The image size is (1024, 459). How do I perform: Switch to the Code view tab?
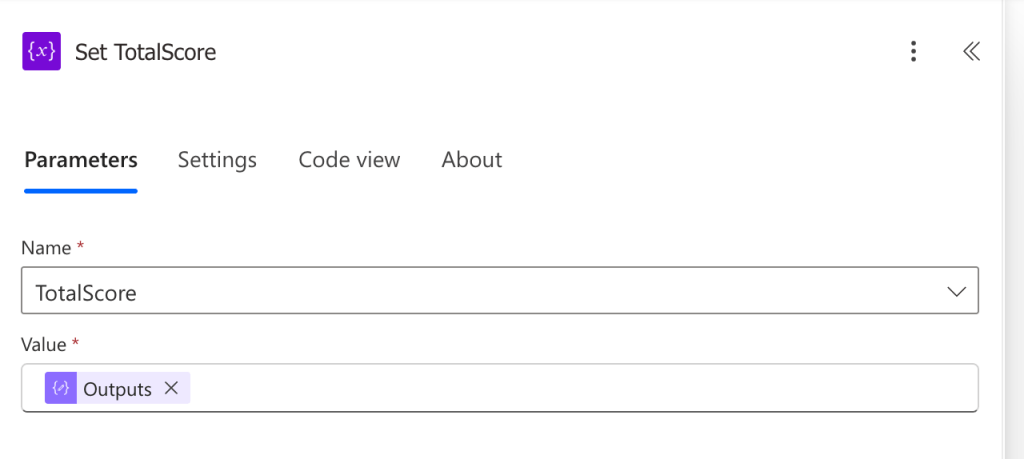coord(349,160)
